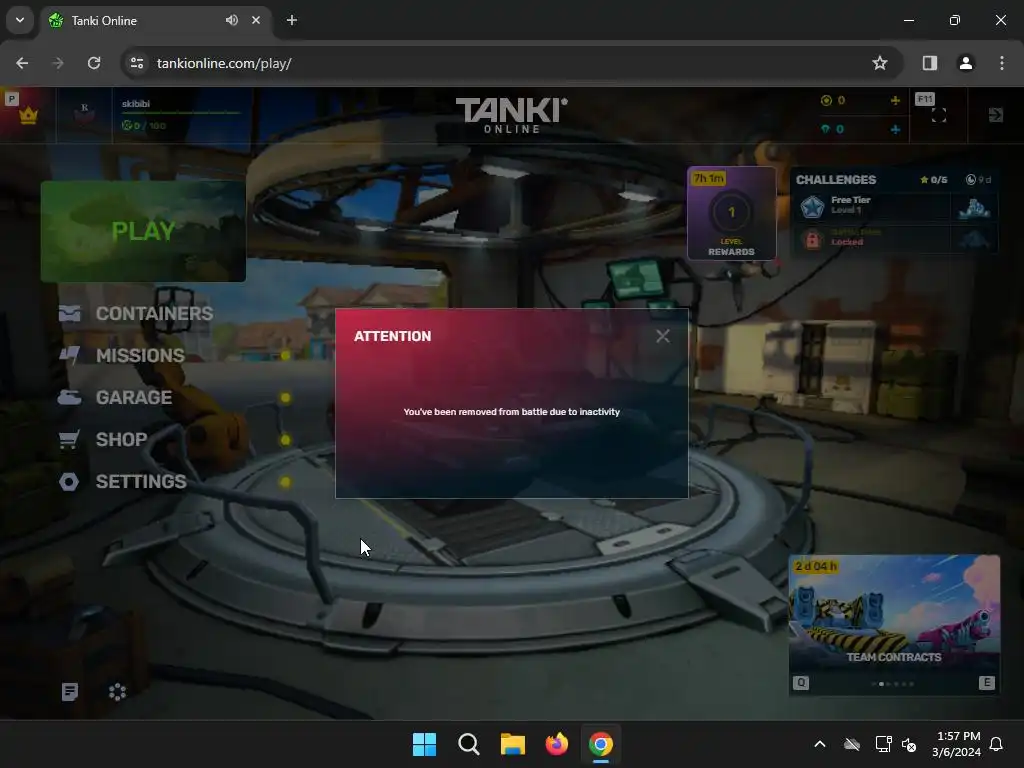This screenshot has height=768, width=1024.
Task: Open File Explorer from the taskbar
Action: 513,744
